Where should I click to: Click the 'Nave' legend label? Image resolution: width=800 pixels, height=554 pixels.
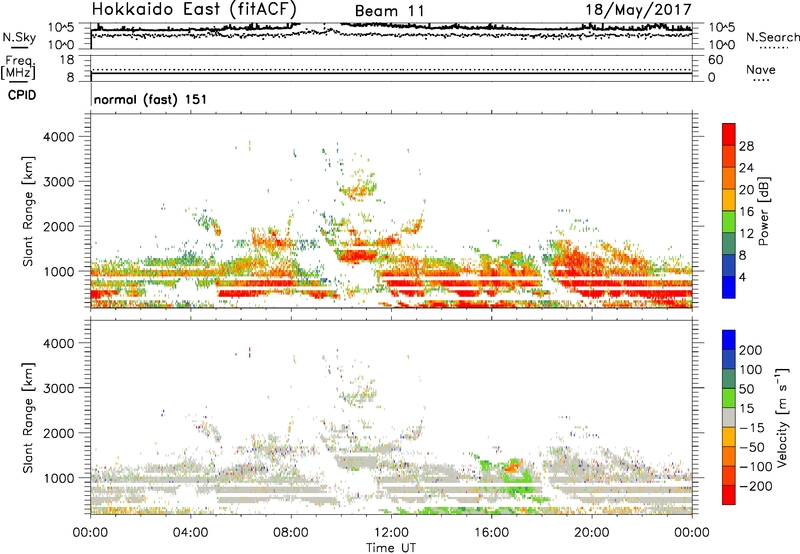[761, 69]
